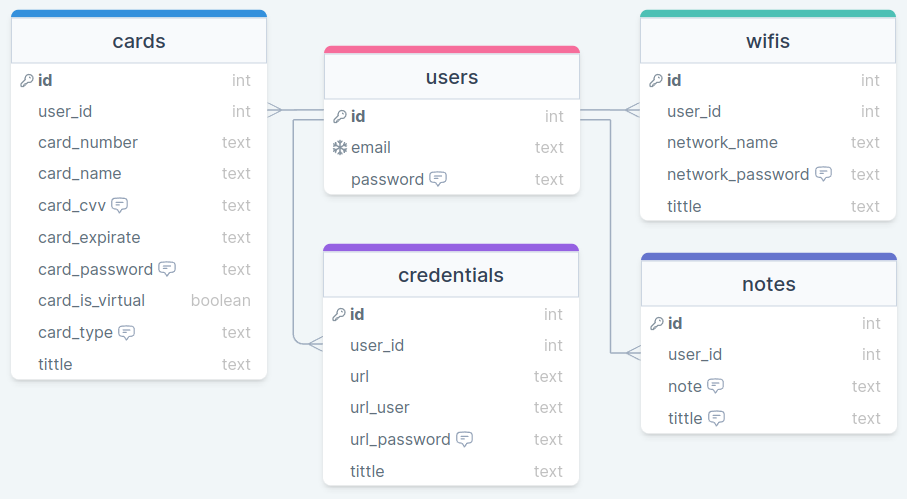Select the tittle field in credentials table

[451, 471]
